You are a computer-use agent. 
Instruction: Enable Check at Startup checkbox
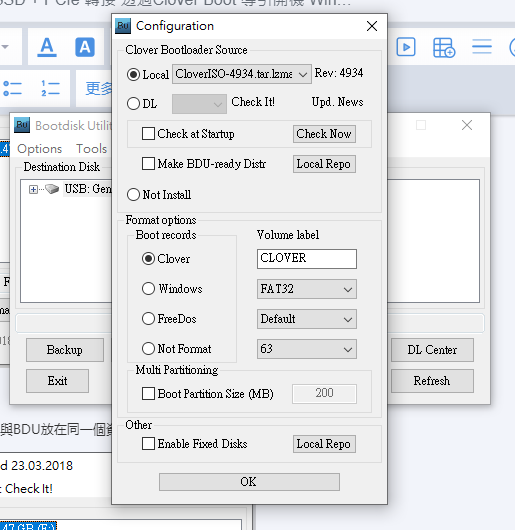[148, 134]
